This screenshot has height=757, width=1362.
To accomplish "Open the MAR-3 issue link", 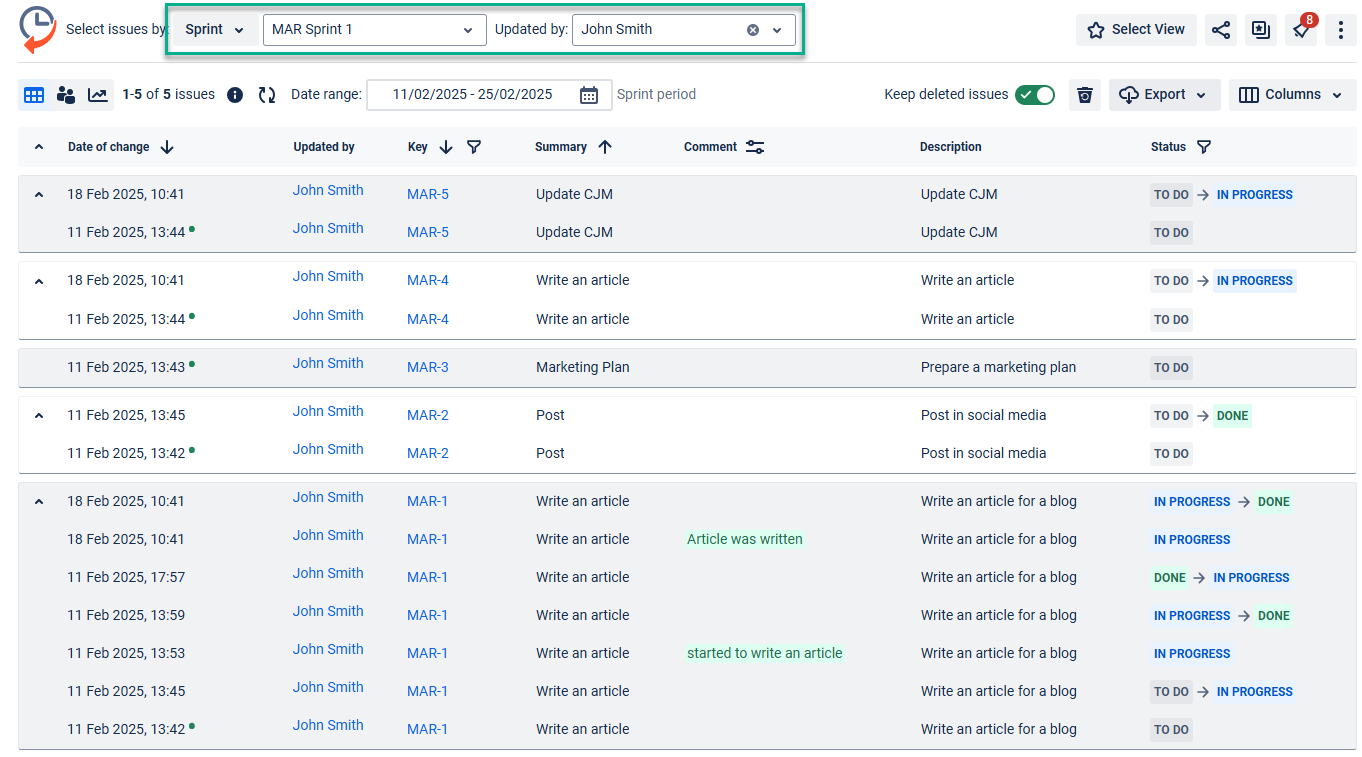I will (427, 367).
